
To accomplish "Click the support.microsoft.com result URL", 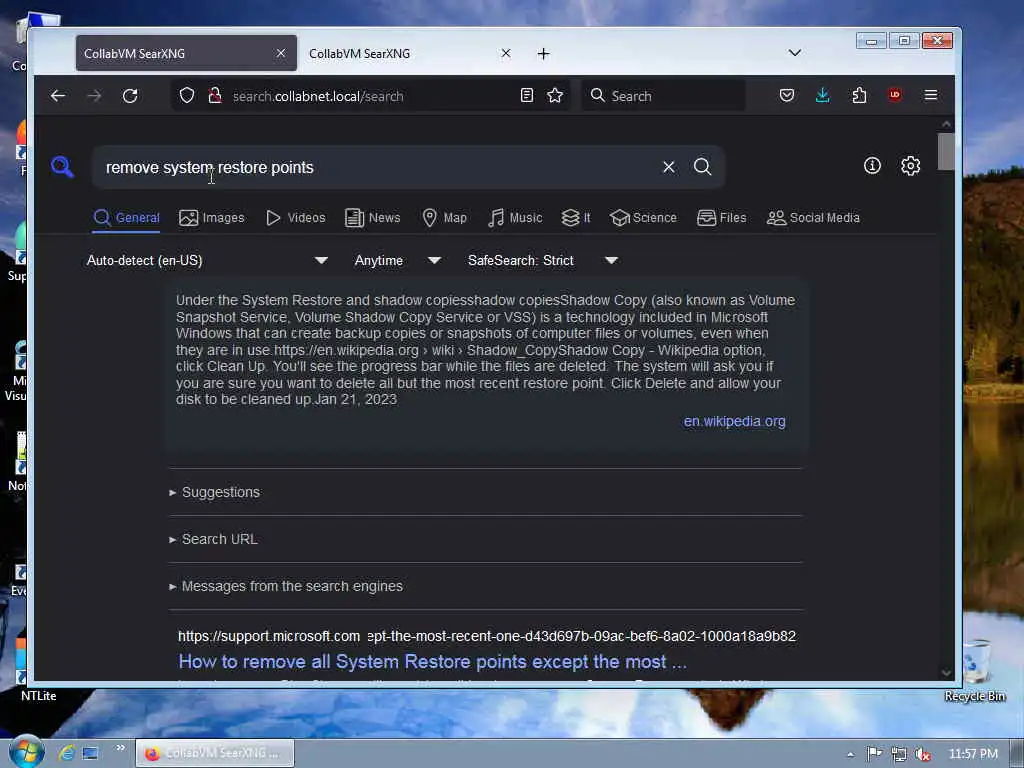I will [487, 636].
